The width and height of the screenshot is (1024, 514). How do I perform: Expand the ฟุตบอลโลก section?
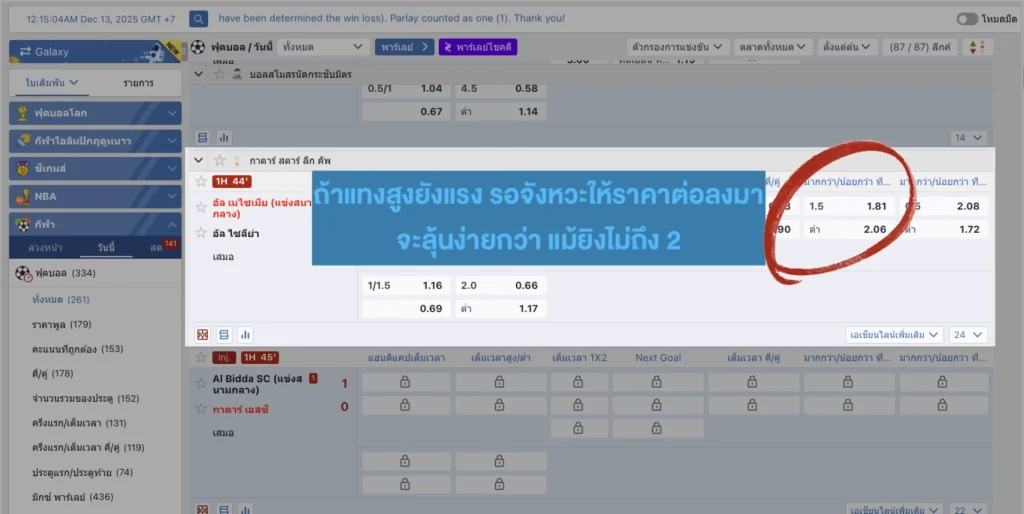coord(95,113)
